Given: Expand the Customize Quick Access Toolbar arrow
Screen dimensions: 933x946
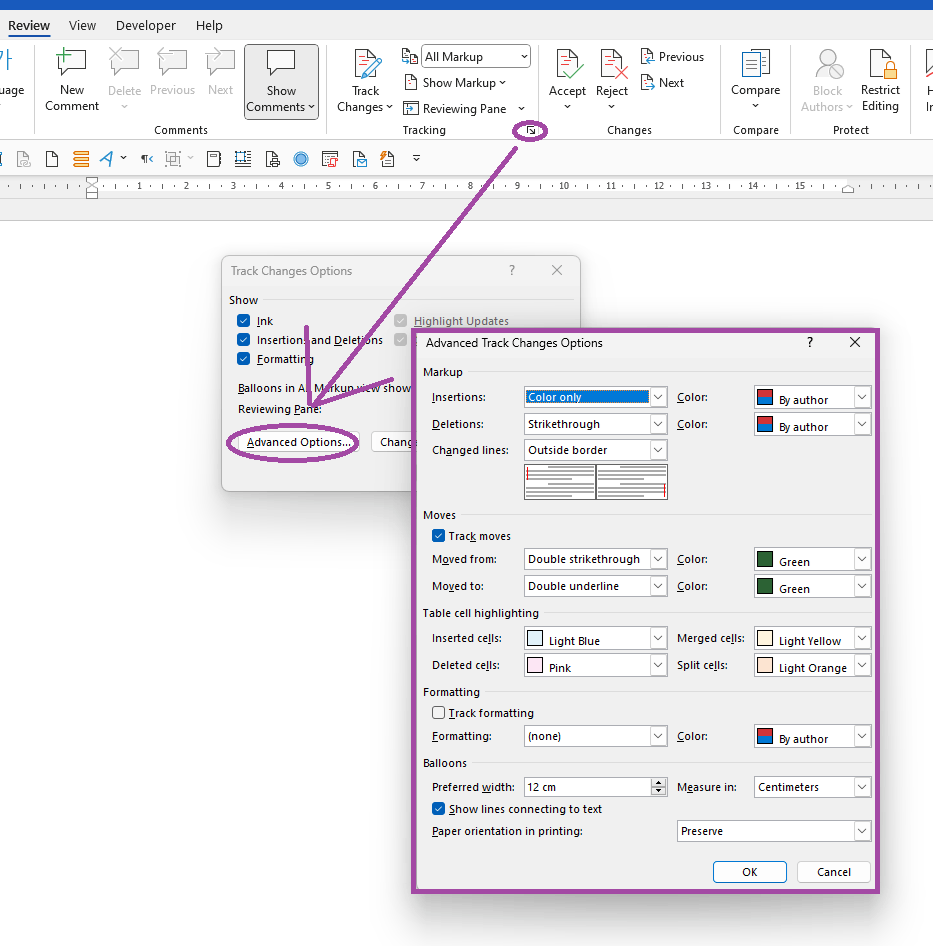Looking at the screenshot, I should point(416,159).
